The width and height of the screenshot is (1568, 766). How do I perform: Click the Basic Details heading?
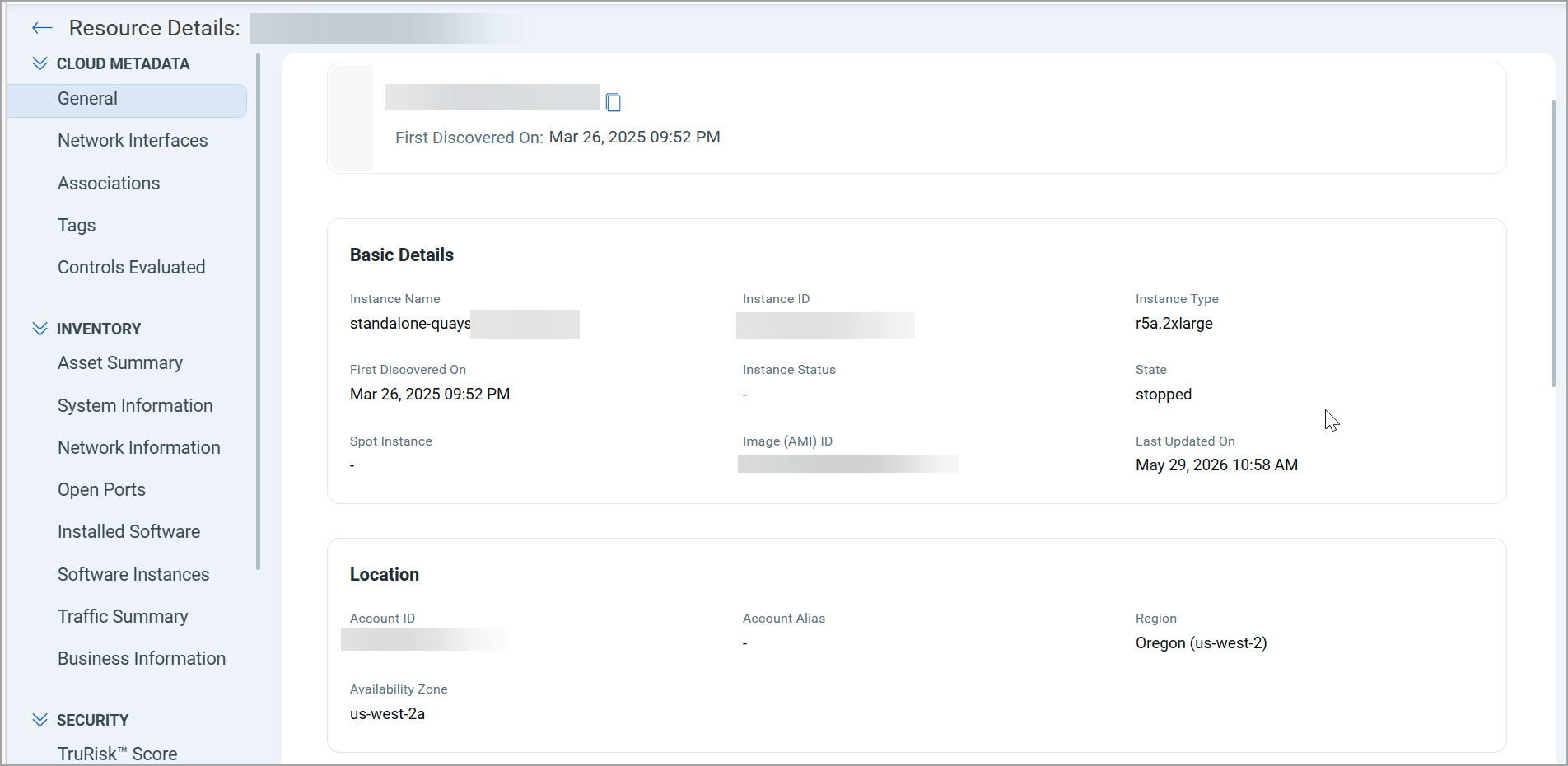coord(402,255)
